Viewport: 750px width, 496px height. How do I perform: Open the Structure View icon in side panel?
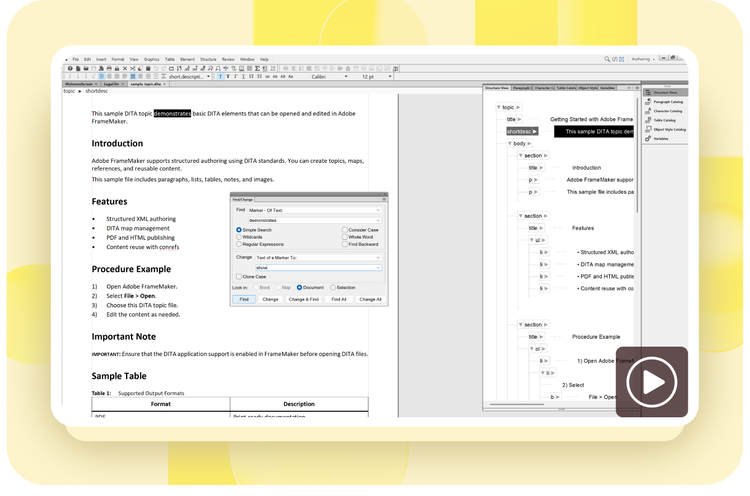click(648, 92)
